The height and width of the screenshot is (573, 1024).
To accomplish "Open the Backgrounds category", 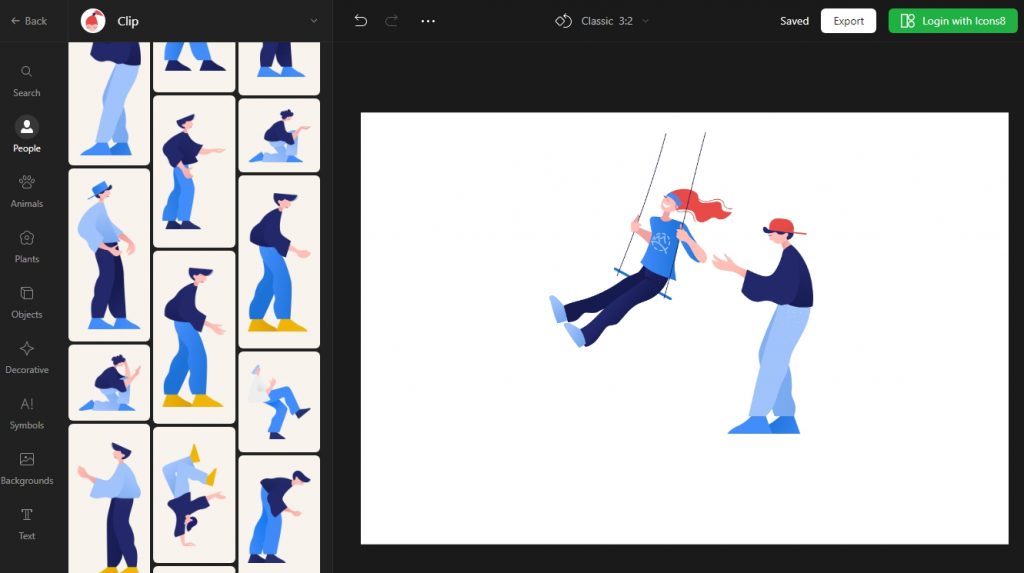I will pos(27,467).
